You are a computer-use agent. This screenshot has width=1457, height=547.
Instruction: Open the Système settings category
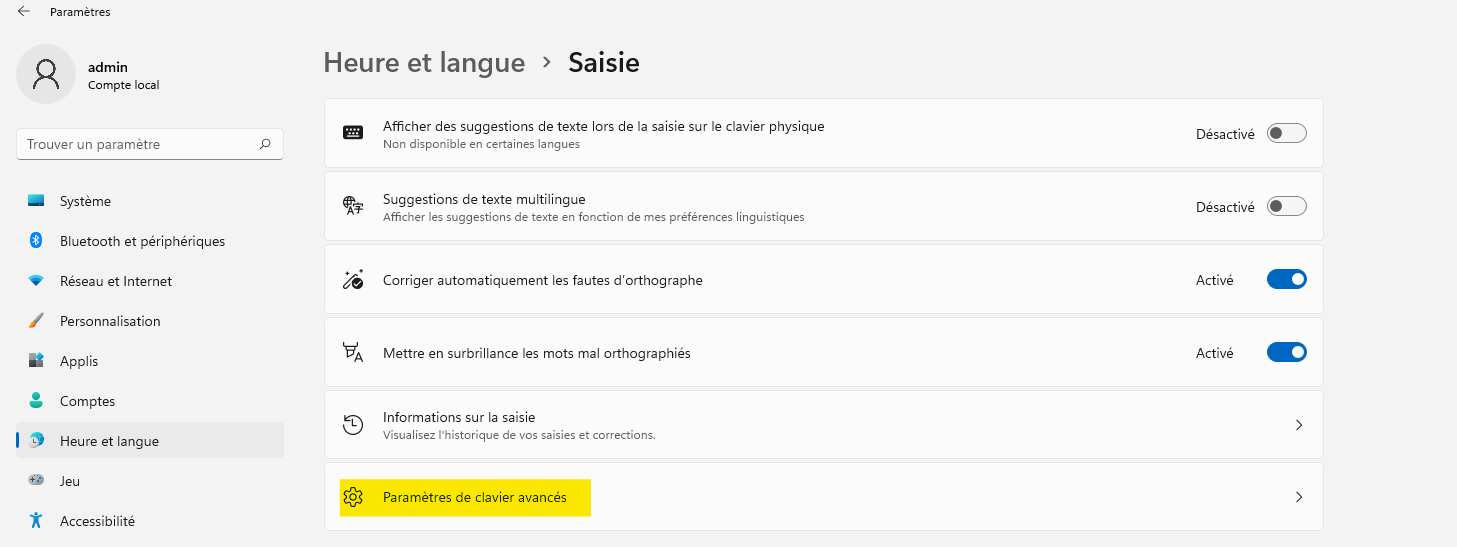(x=85, y=201)
